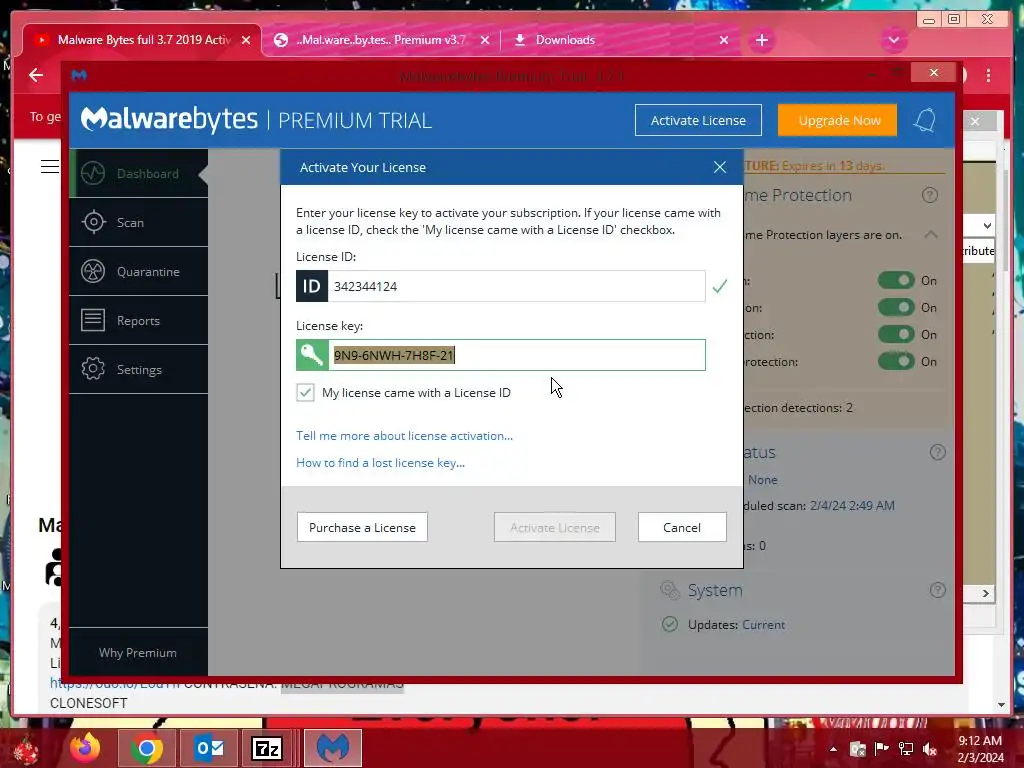Close the Activate Your License dialog
The height and width of the screenshot is (768, 1024).
click(x=720, y=167)
